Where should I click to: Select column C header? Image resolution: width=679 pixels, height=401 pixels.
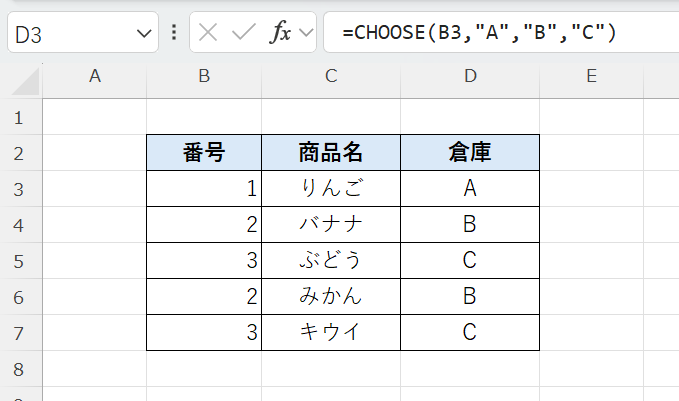[330, 76]
